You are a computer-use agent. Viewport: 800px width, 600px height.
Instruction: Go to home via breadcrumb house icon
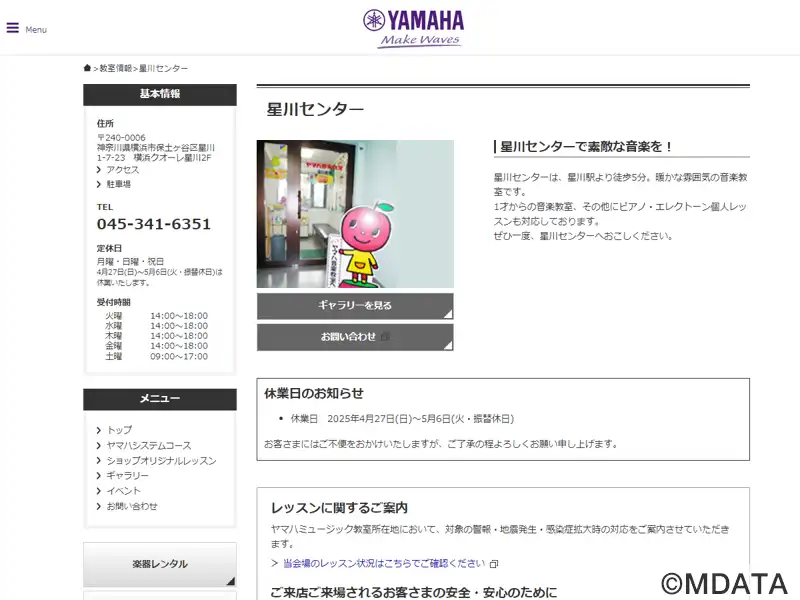pos(87,68)
